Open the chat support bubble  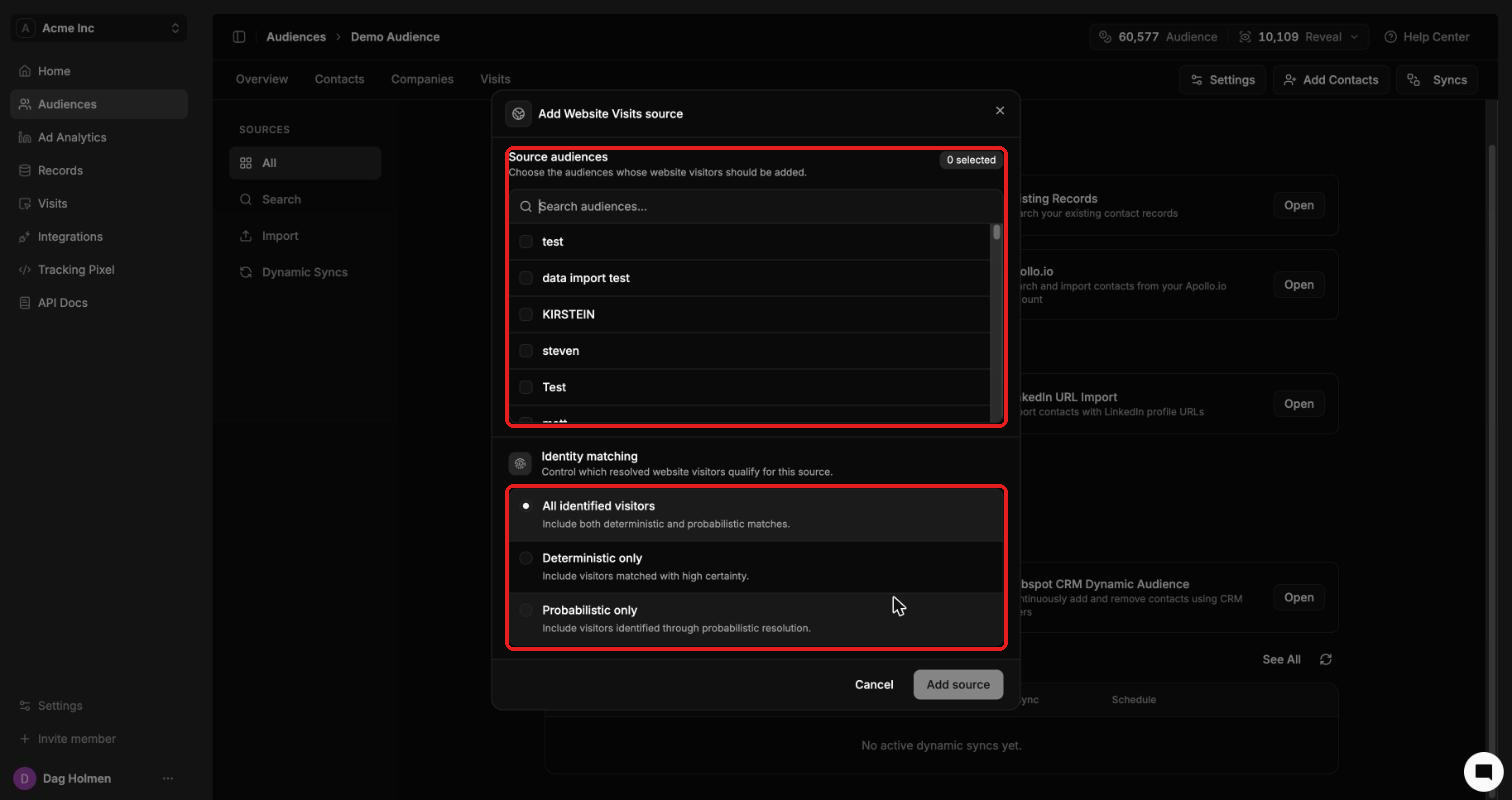1484,771
